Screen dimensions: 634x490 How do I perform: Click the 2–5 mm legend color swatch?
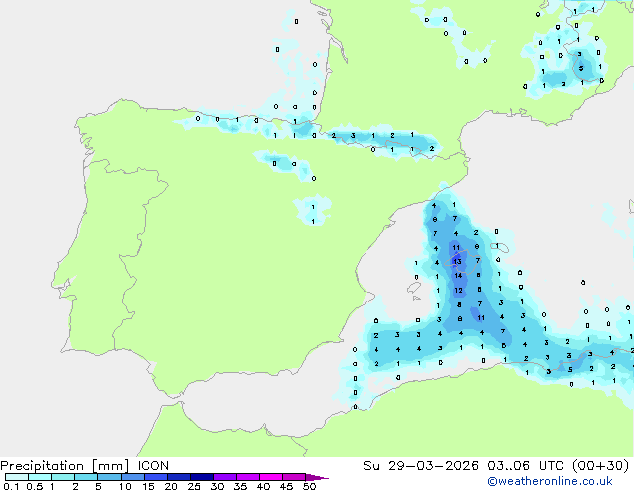click(86, 477)
